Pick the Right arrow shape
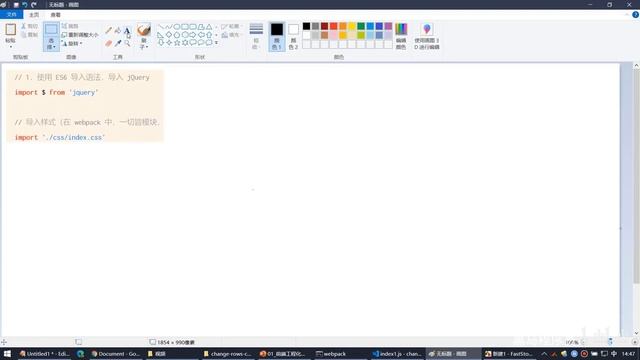Viewport: 640px width, 360px height. click(193, 35)
